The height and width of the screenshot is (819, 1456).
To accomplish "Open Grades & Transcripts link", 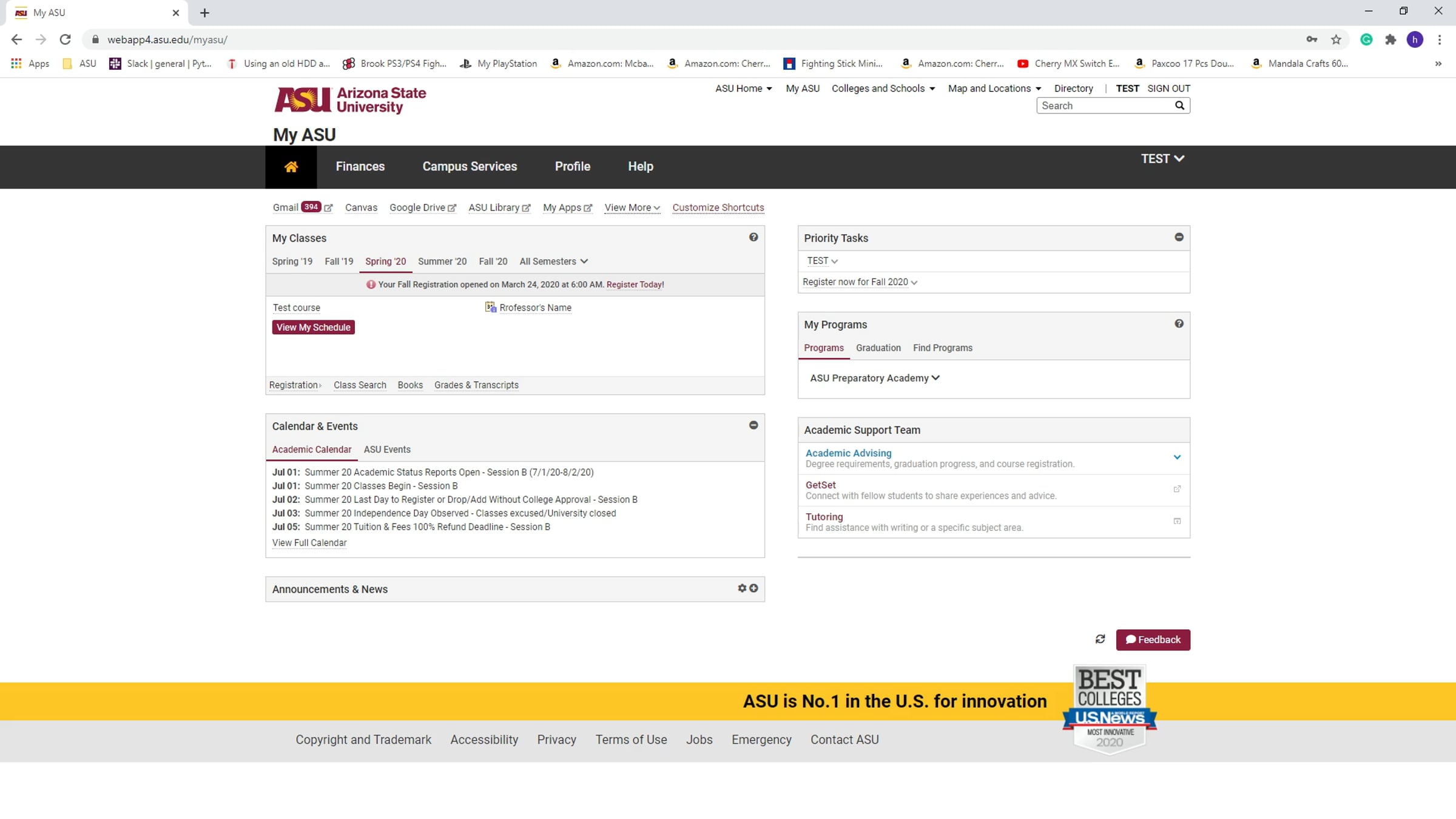I will (476, 385).
